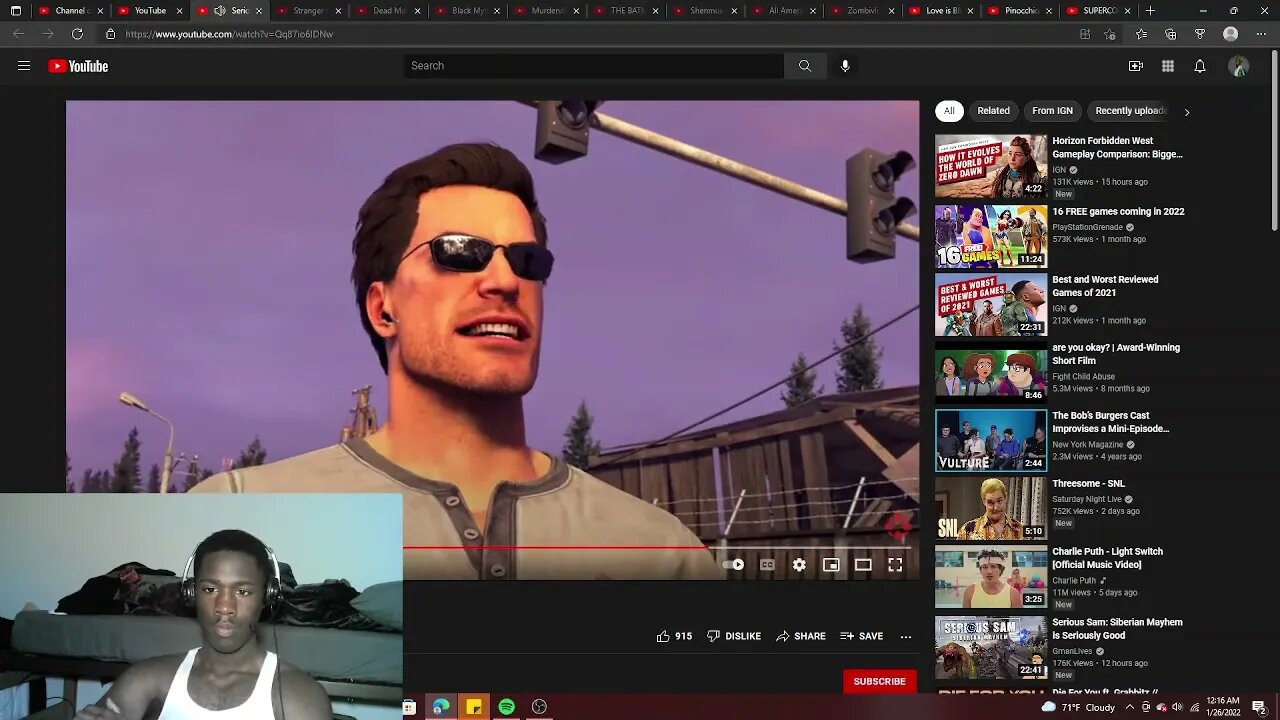Go back in browser history
Screen dimensions: 1280x720
pyautogui.click(x=18, y=34)
